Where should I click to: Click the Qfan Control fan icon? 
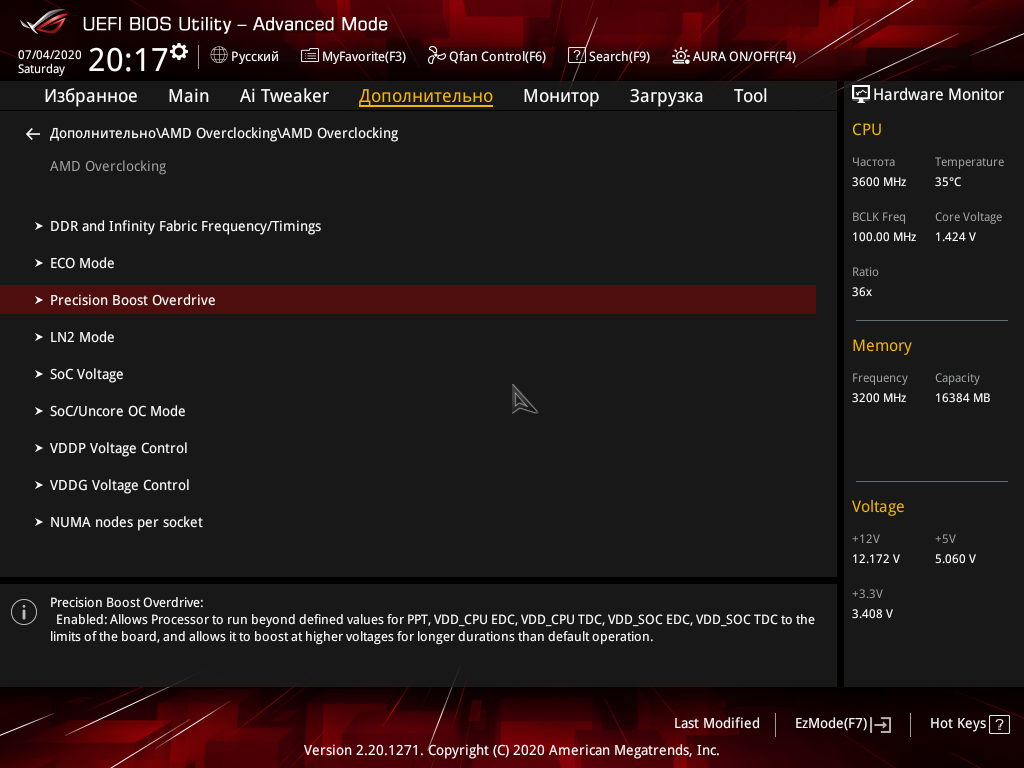tap(436, 56)
